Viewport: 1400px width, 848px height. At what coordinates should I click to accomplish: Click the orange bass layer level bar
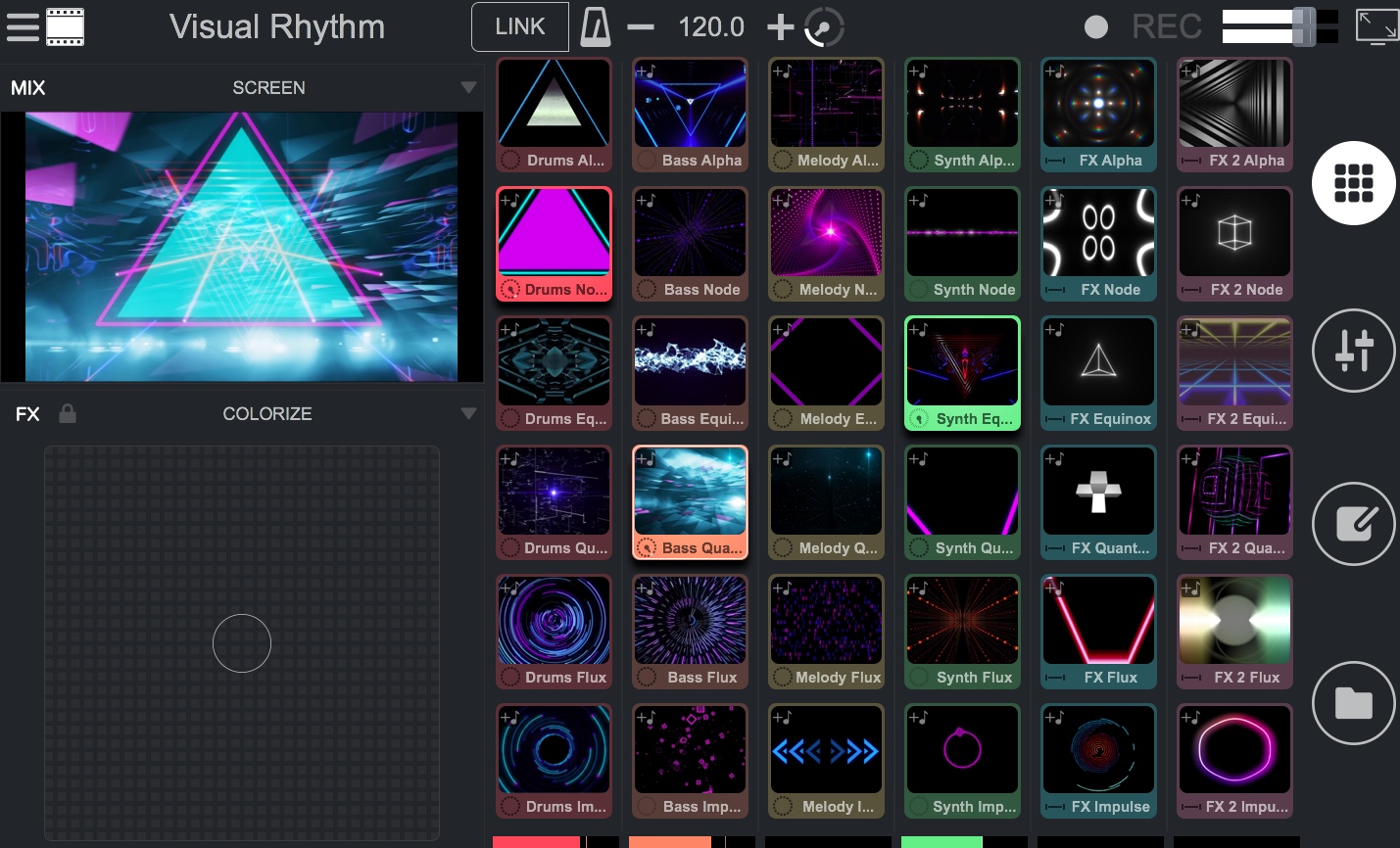click(x=670, y=842)
